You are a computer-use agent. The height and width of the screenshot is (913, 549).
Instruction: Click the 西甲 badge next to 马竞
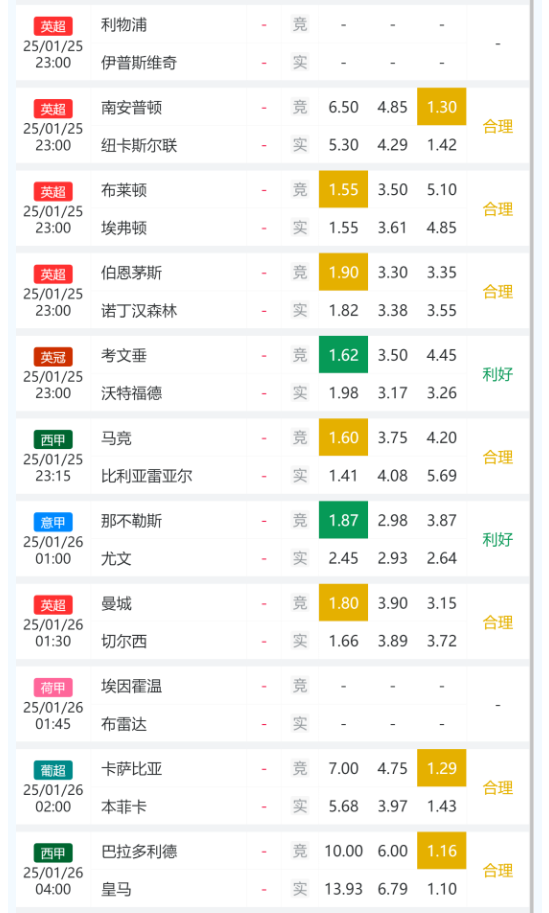coord(53,440)
